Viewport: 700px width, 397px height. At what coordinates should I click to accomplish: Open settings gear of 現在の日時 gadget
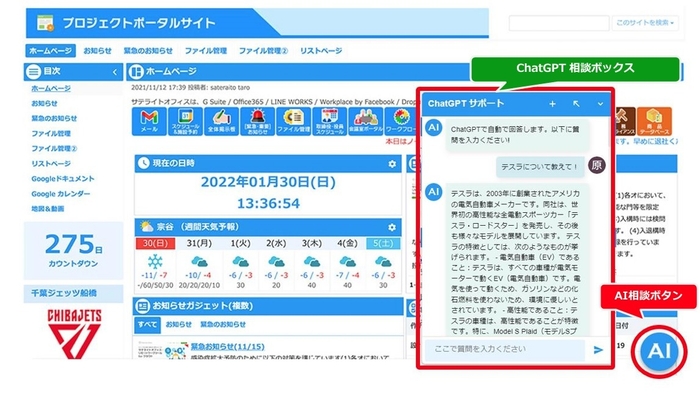392,164
